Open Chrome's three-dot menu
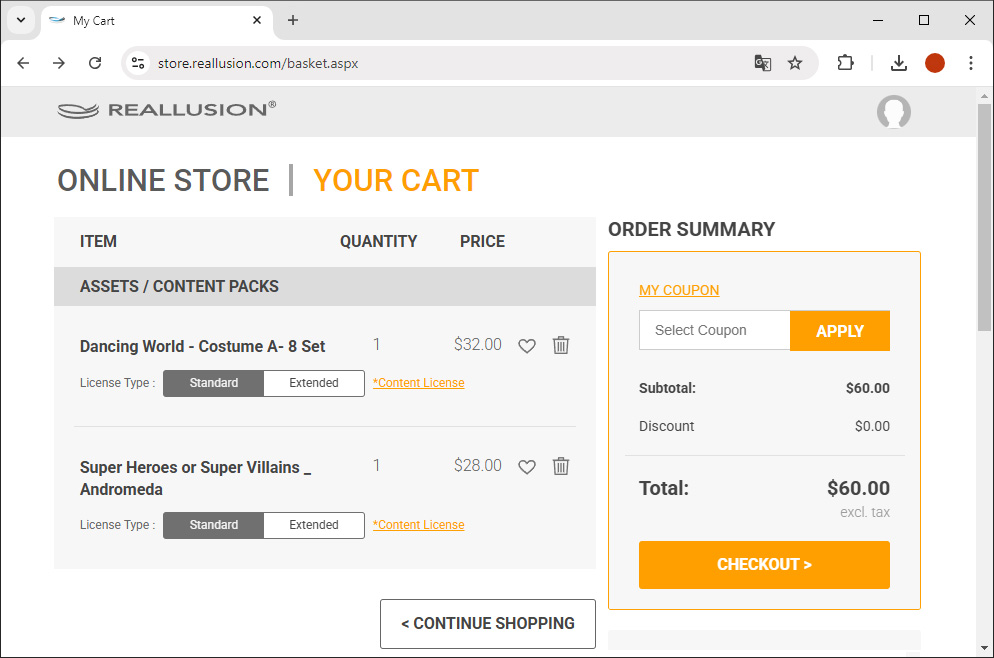Image resolution: width=994 pixels, height=658 pixels. (970, 63)
